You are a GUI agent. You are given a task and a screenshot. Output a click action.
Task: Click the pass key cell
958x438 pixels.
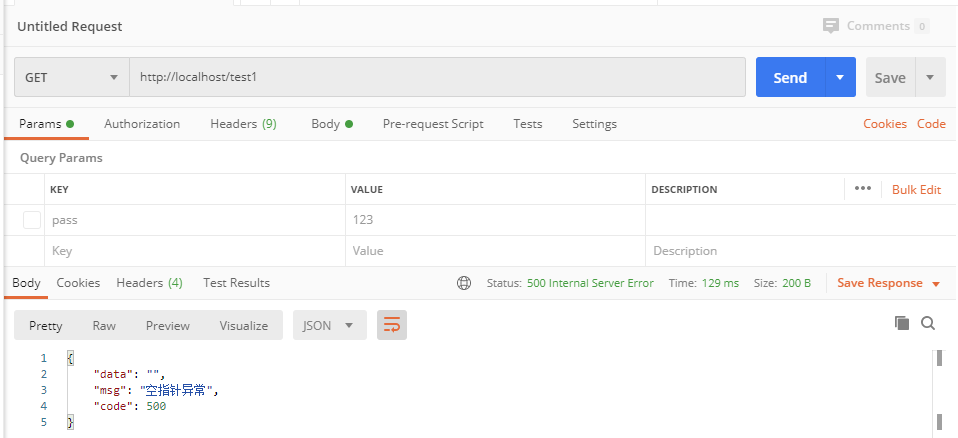[195, 220]
